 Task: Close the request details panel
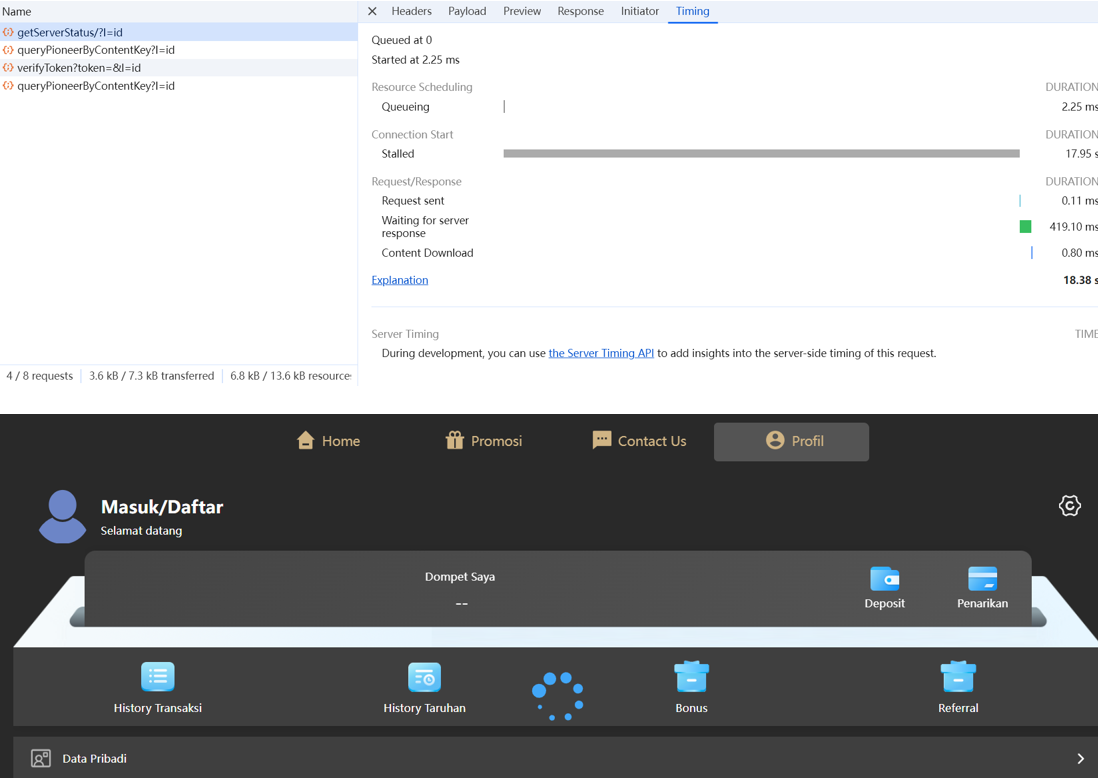[x=373, y=11]
